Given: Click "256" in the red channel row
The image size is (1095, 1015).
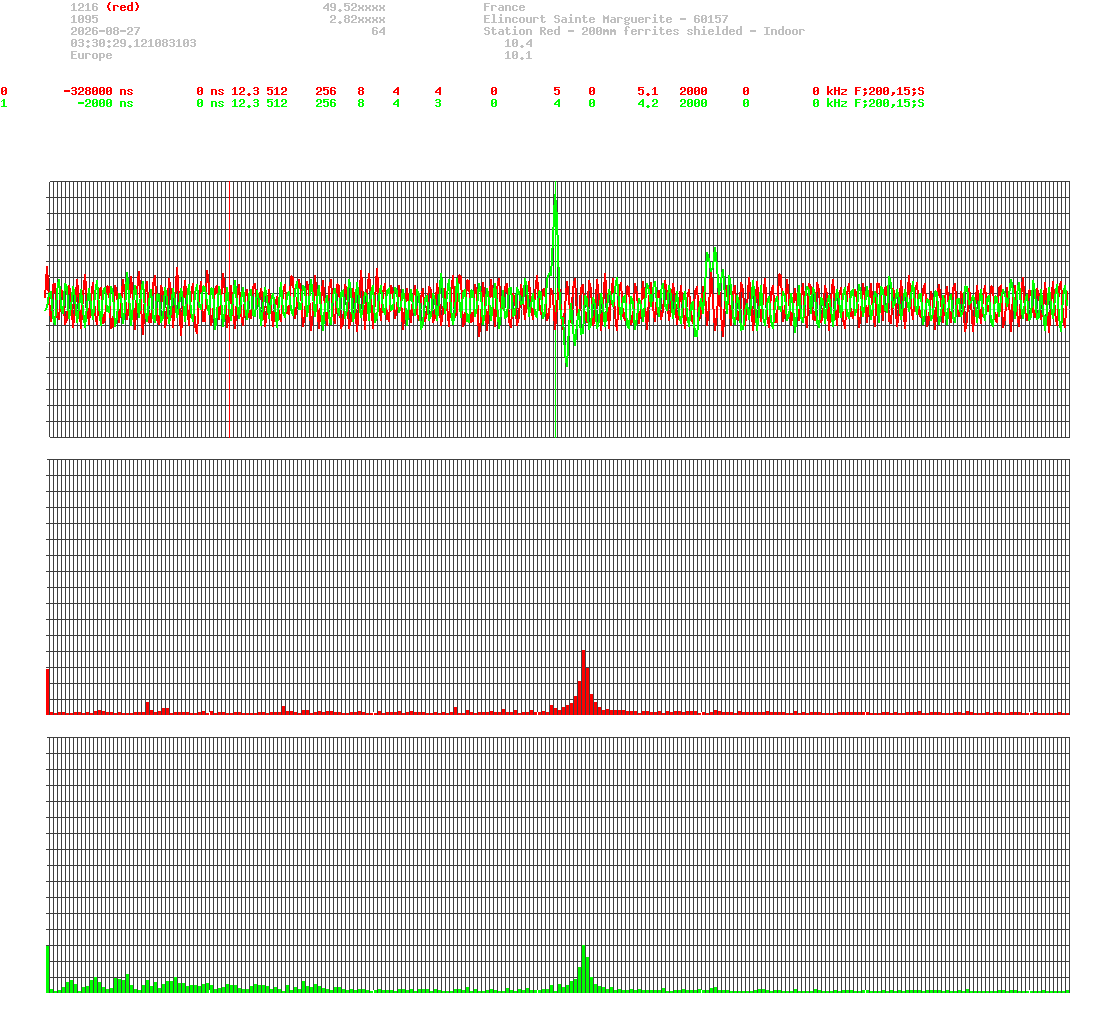Looking at the screenshot, I should tap(325, 91).
